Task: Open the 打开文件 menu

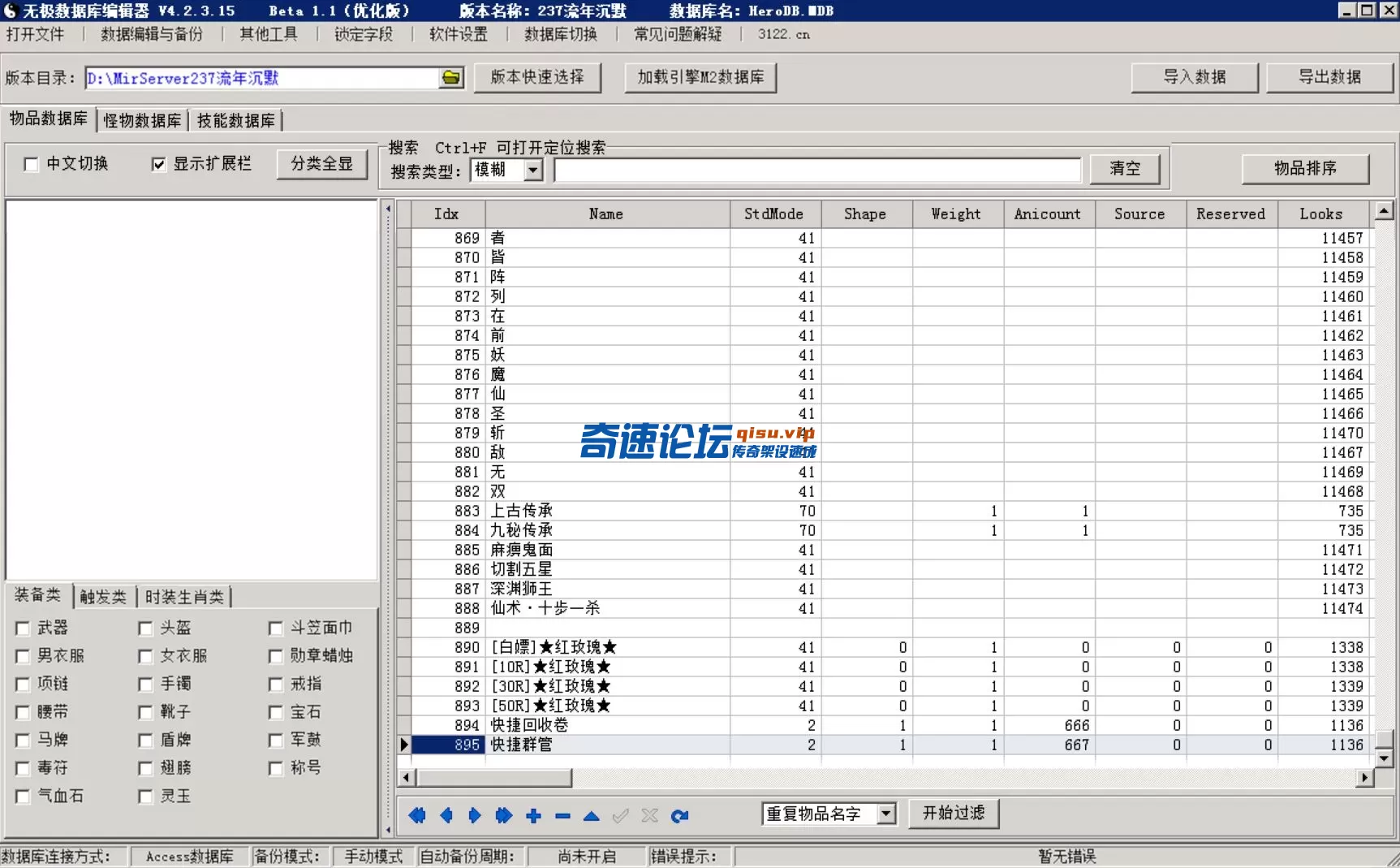Action: pos(35,34)
